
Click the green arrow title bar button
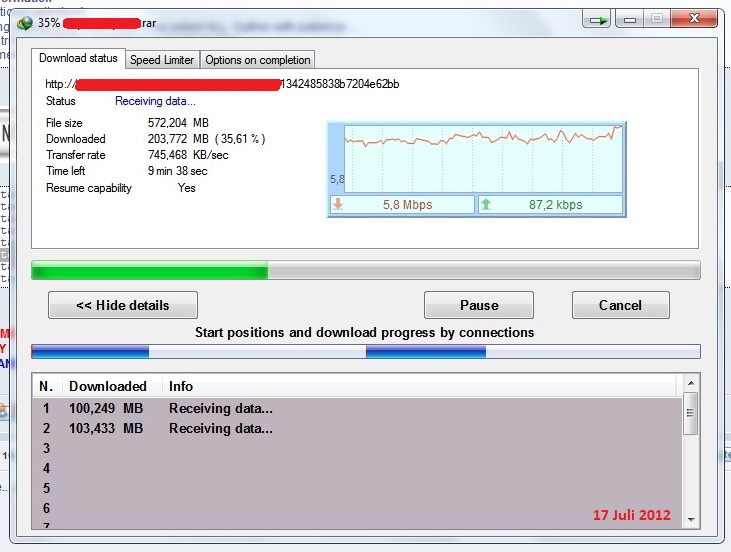point(597,20)
